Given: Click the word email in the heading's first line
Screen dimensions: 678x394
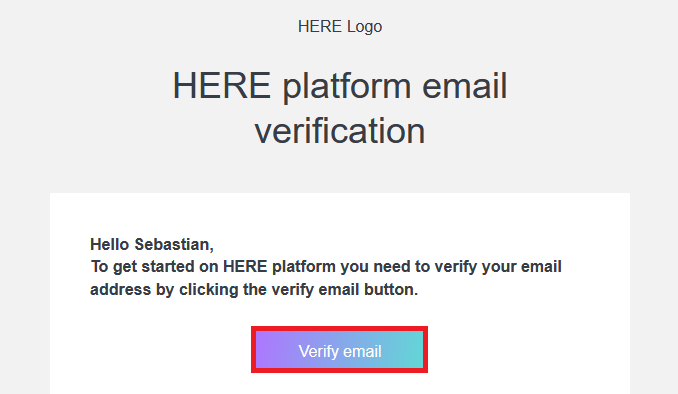Looking at the screenshot, I should [x=465, y=86].
